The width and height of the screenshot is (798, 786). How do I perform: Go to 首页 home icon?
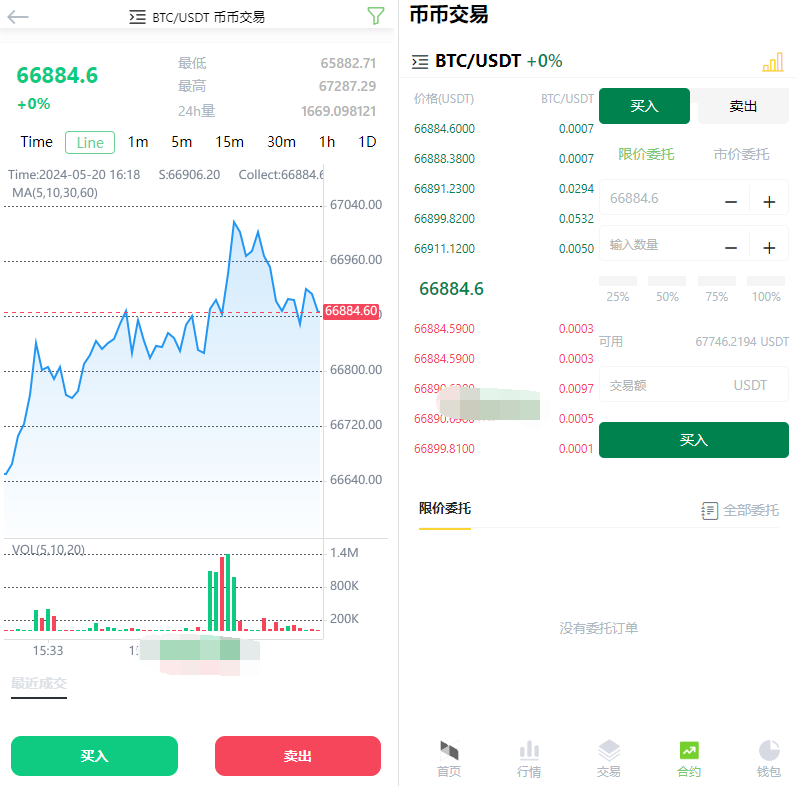[449, 751]
